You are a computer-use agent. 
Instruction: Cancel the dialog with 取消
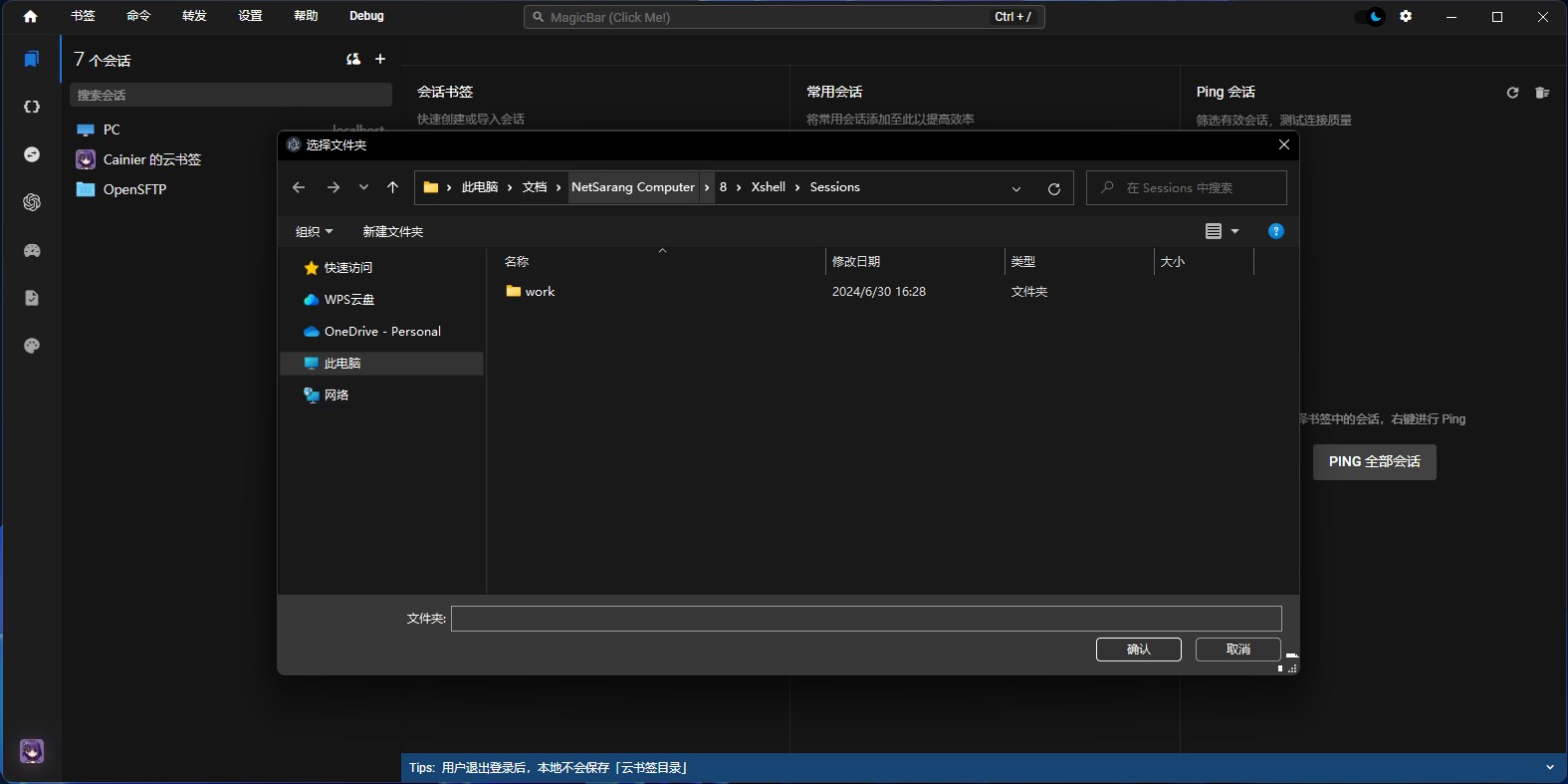click(1238, 650)
